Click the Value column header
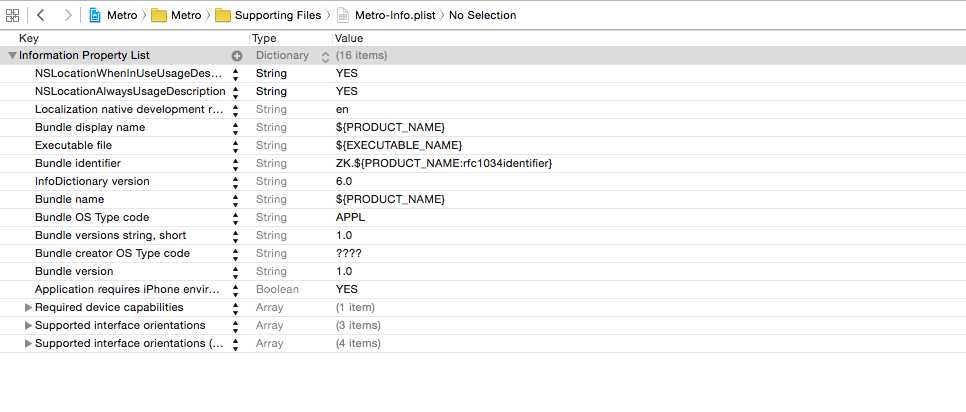Screen dimensions: 966x412 pos(349,38)
